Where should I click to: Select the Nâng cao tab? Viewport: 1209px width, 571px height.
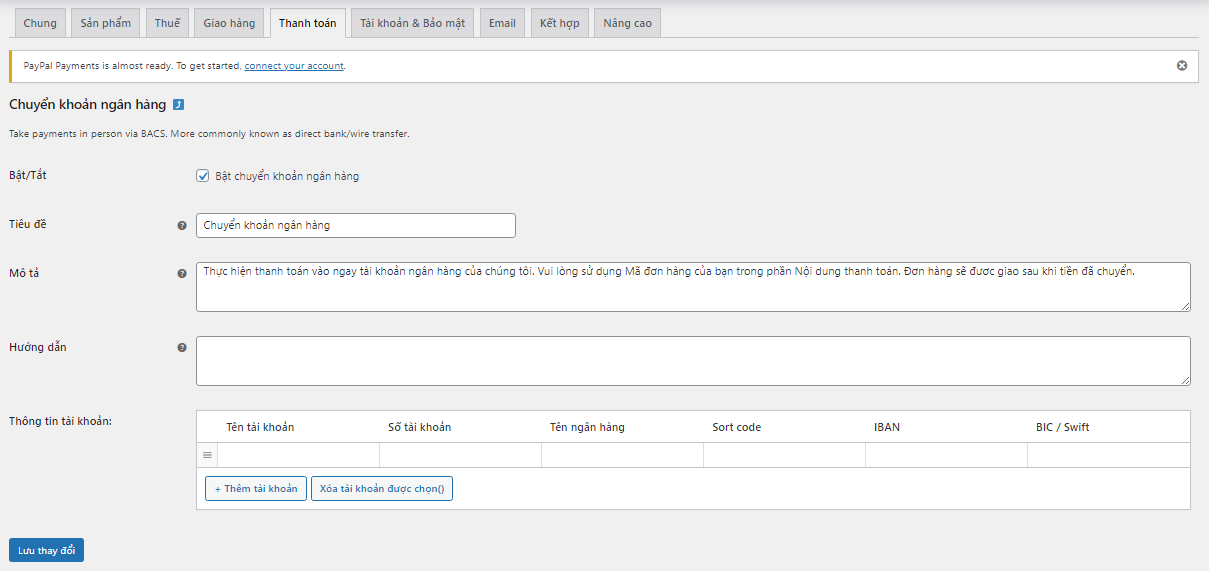(x=627, y=23)
